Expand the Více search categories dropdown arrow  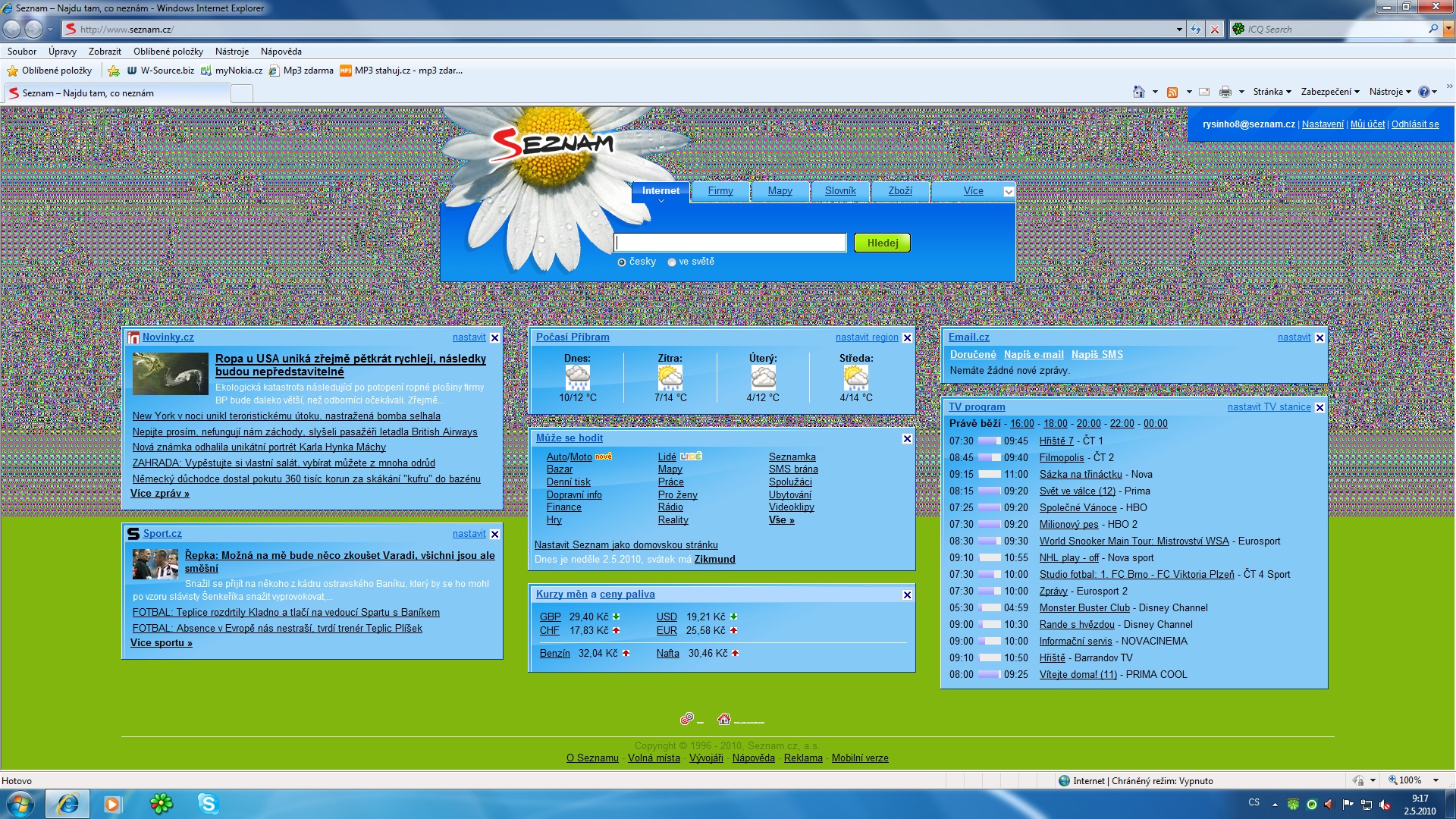(x=1009, y=192)
